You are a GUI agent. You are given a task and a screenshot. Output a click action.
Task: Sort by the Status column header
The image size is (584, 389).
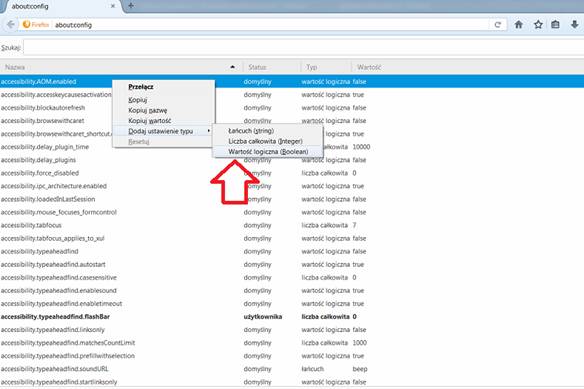pyautogui.click(x=272, y=67)
